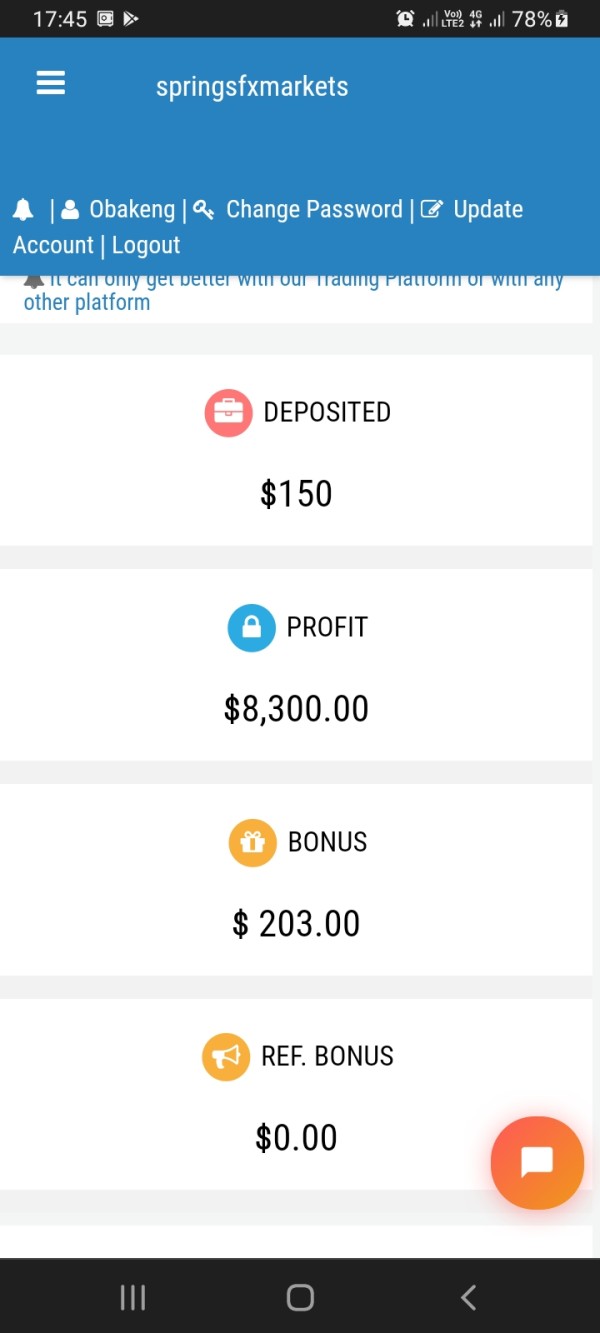This screenshot has width=600, height=1333.
Task: Click the Logout link
Action: coord(146,246)
